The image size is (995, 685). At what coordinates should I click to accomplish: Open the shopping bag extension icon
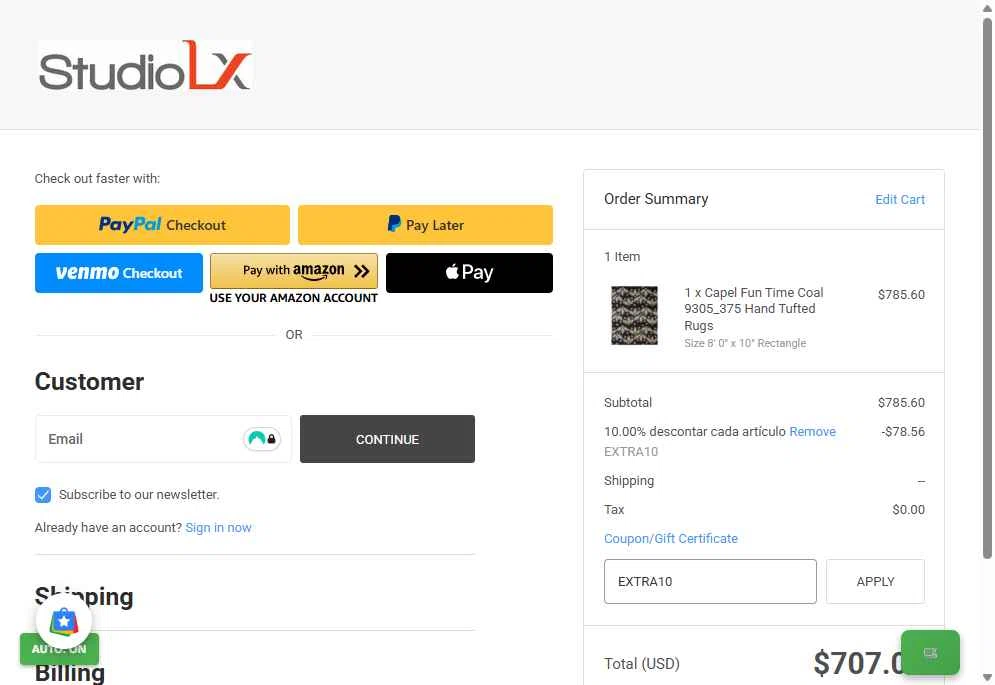coord(64,621)
